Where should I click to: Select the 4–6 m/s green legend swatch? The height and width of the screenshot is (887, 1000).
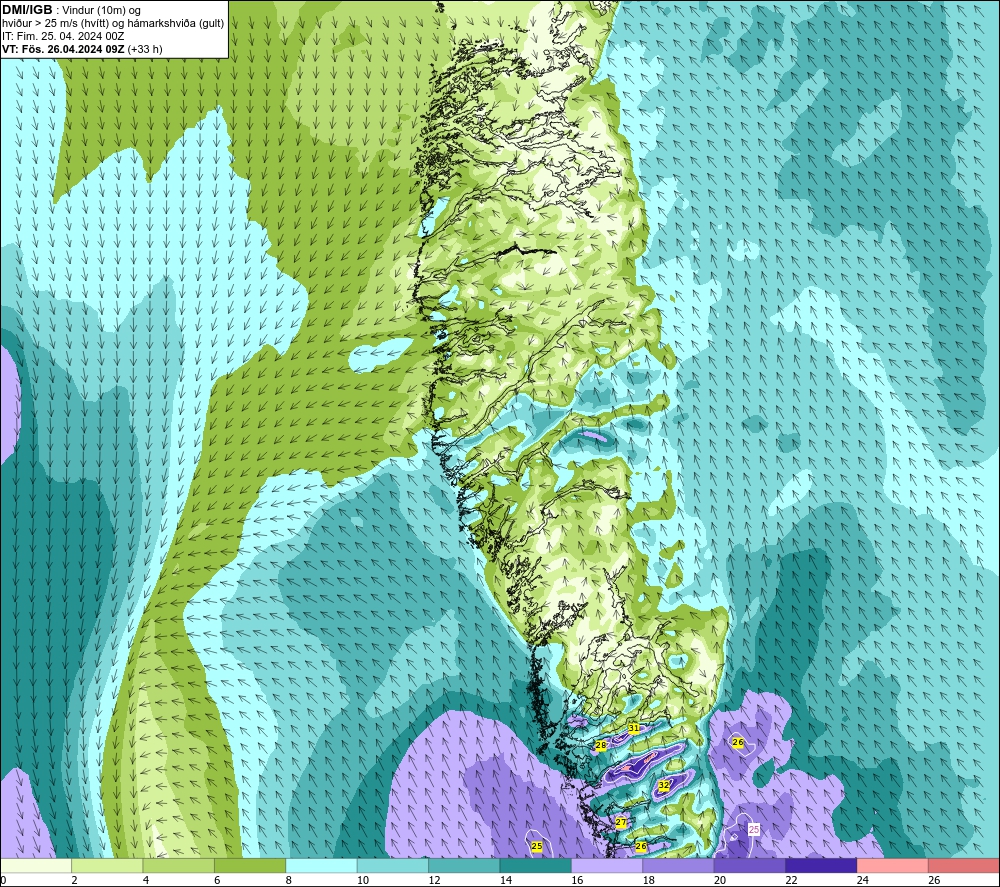coord(179,866)
